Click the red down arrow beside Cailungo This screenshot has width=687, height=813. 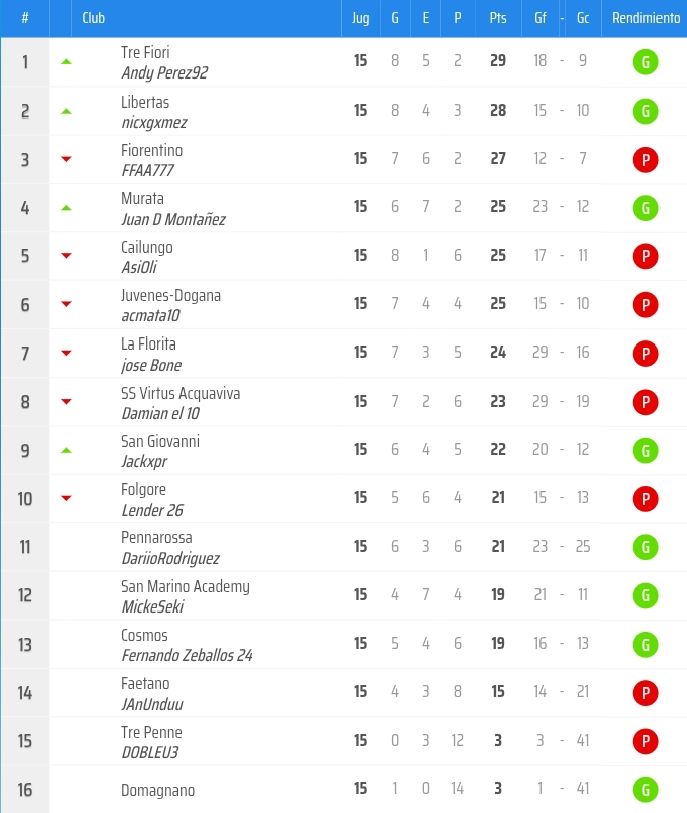click(x=66, y=255)
